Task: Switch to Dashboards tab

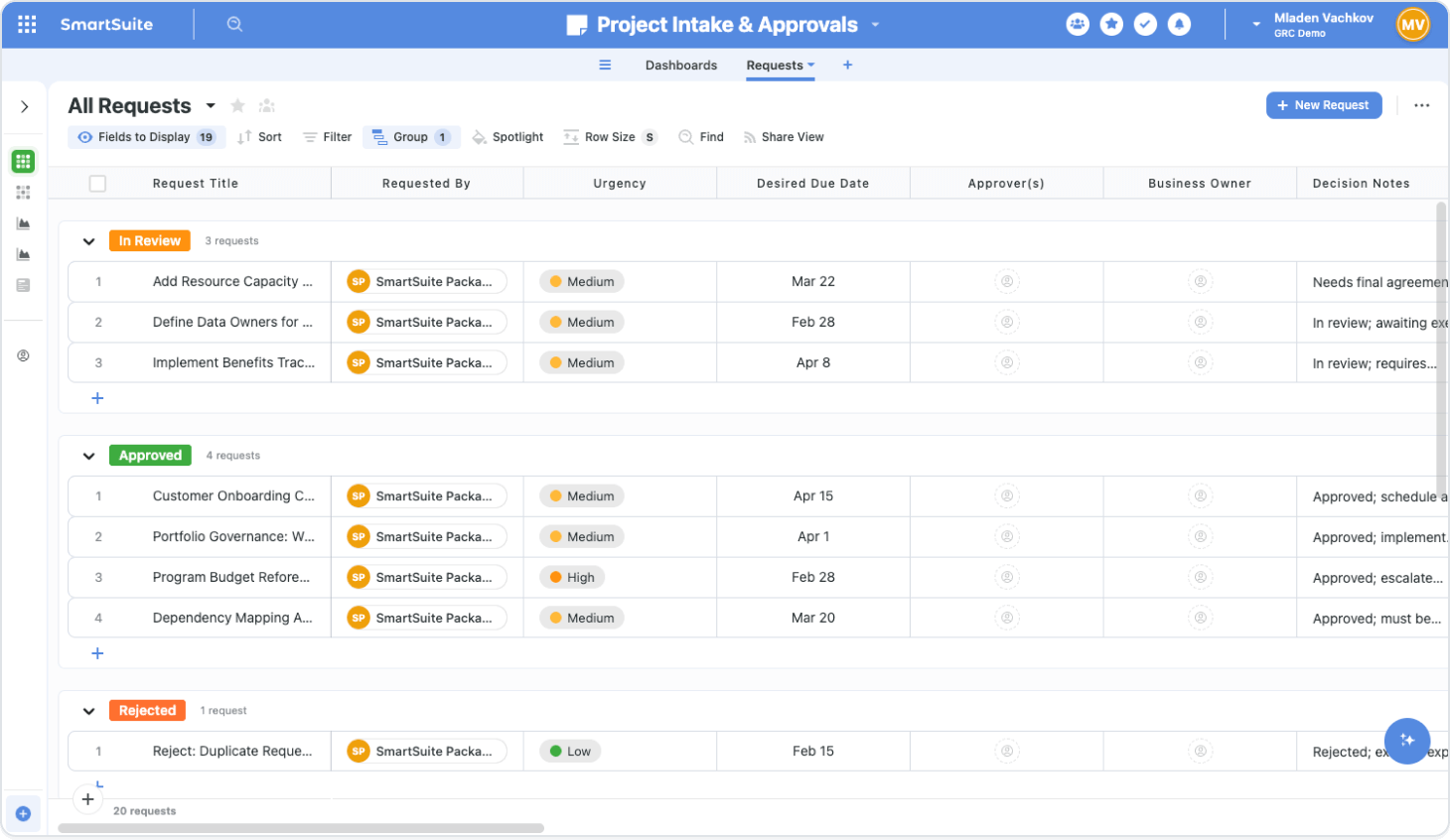Action: (681, 66)
